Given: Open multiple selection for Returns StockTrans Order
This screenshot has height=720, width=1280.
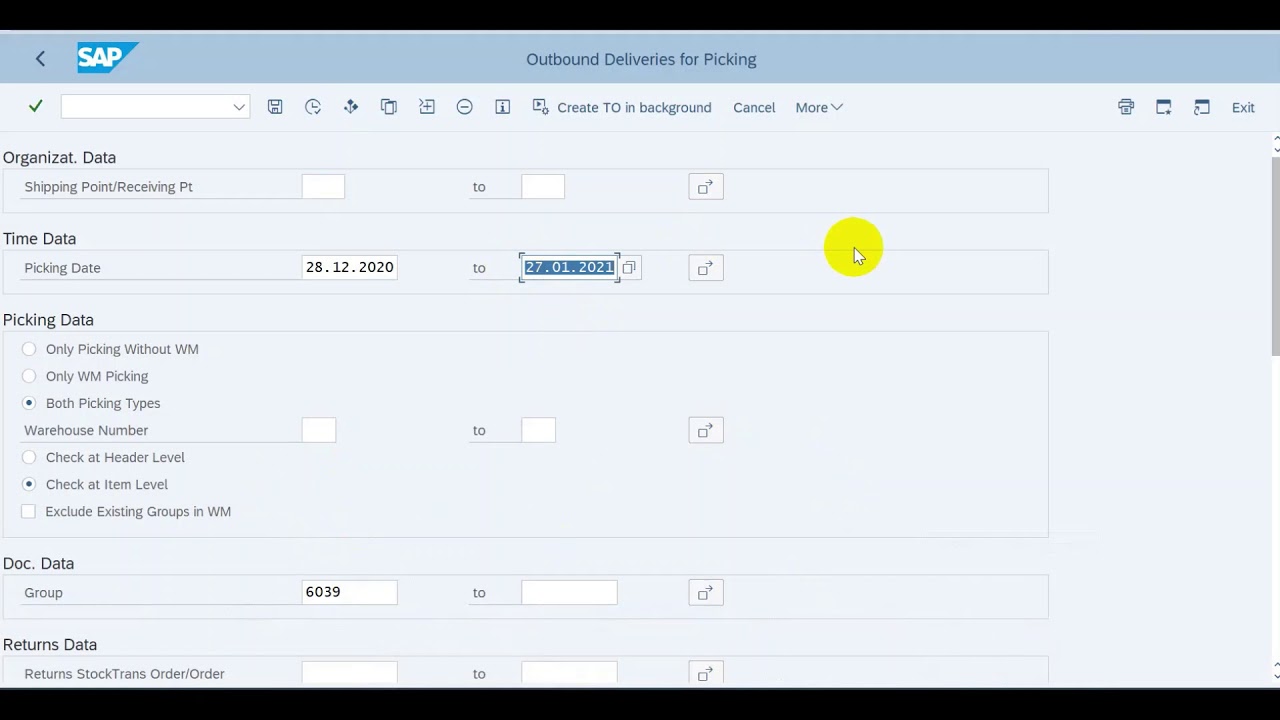Looking at the screenshot, I should point(706,674).
